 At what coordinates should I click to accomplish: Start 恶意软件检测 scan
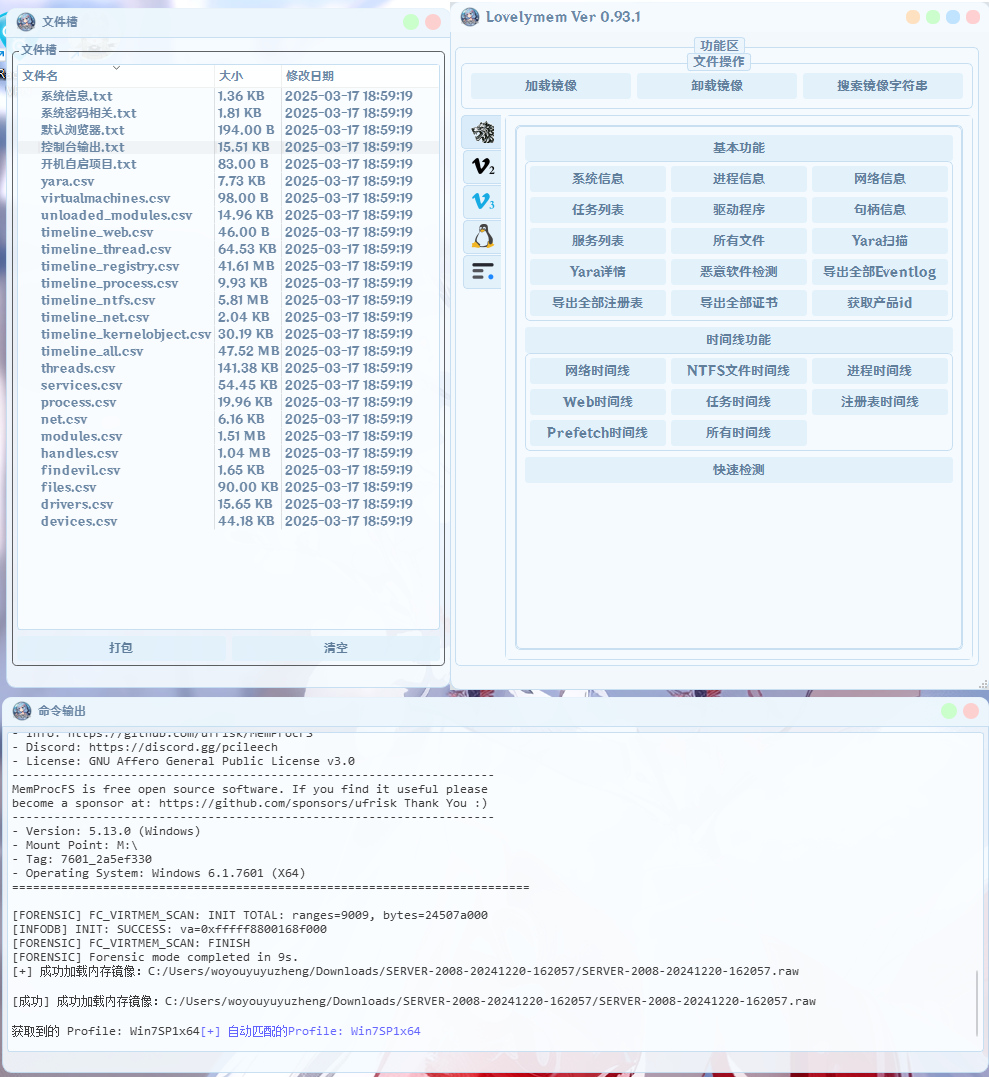(x=738, y=272)
